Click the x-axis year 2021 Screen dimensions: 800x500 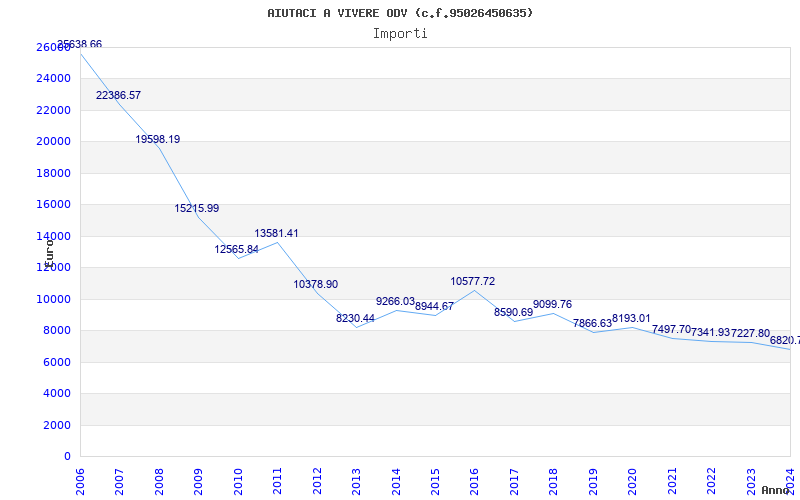(x=671, y=481)
